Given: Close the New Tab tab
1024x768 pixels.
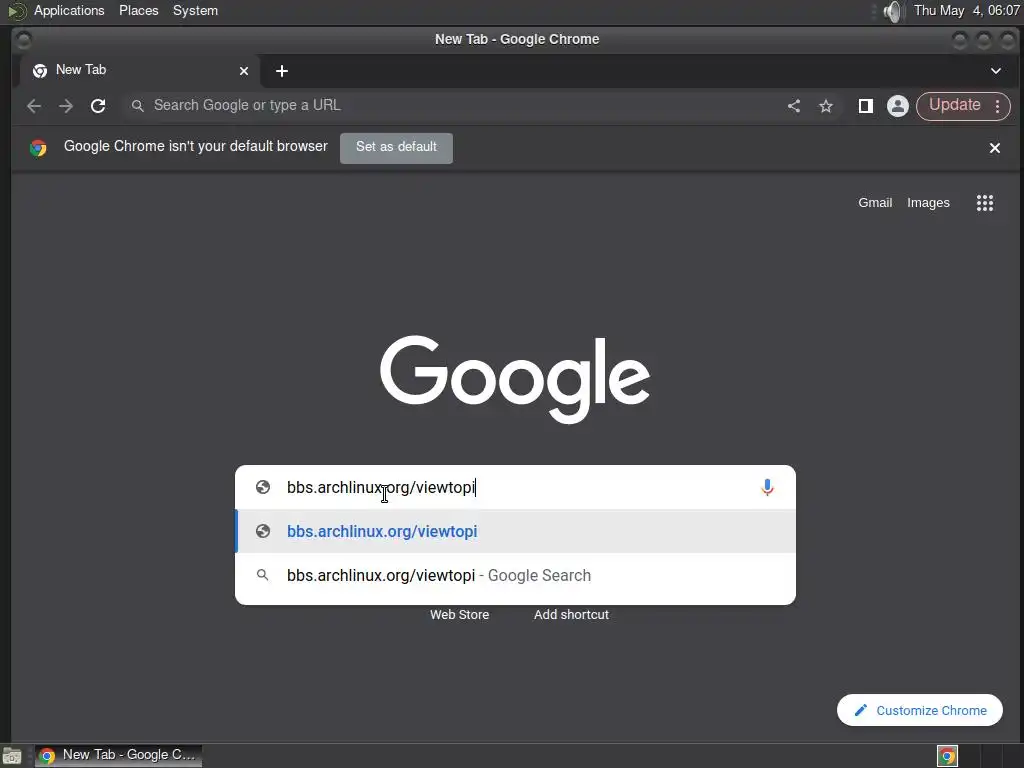Looking at the screenshot, I should click(x=244, y=71).
